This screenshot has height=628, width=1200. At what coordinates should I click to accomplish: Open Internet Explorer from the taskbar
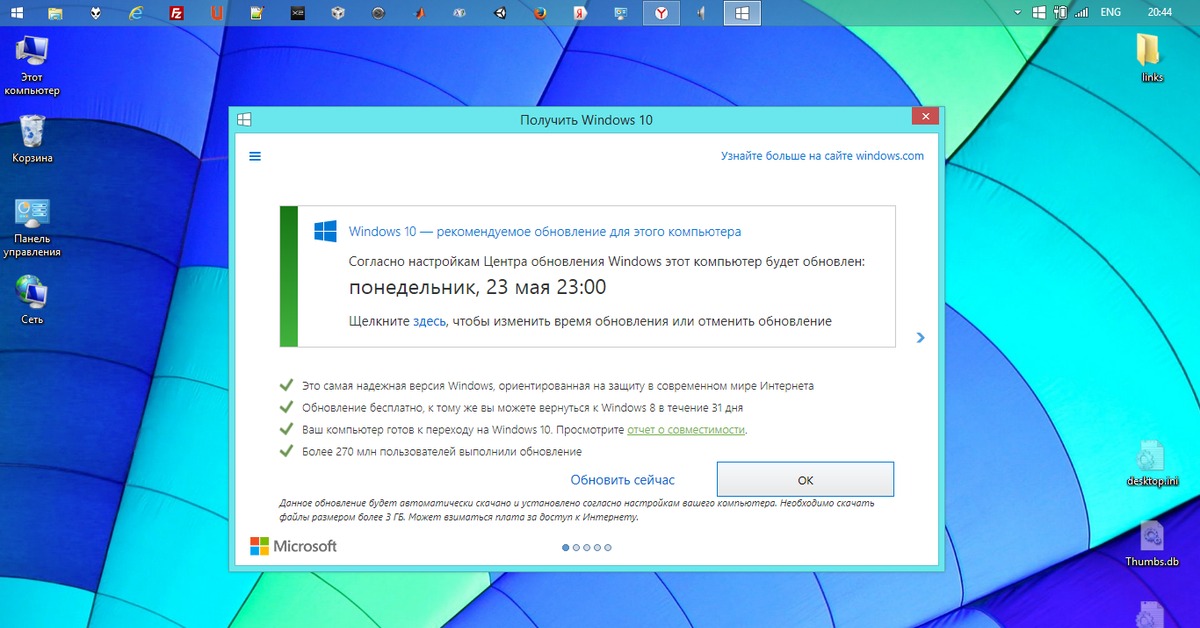[x=137, y=13]
